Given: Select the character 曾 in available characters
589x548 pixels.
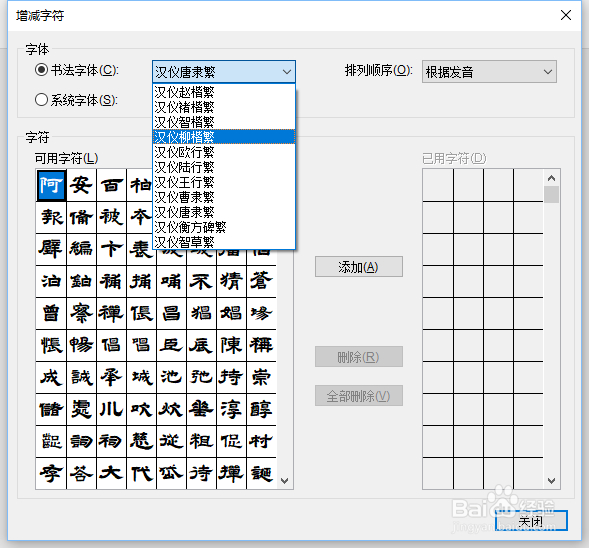Looking at the screenshot, I should coord(51,313).
